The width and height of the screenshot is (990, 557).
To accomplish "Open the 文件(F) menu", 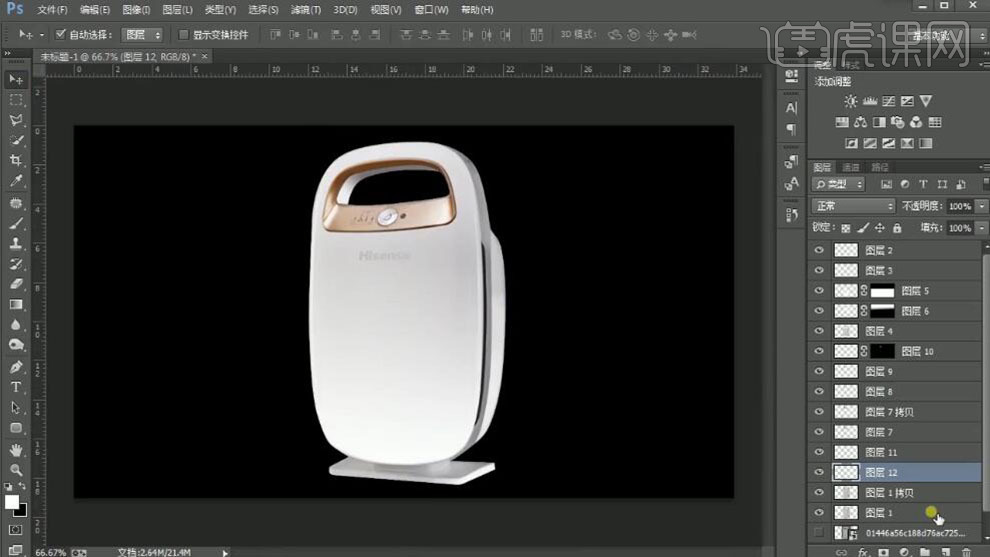I will pos(52,9).
